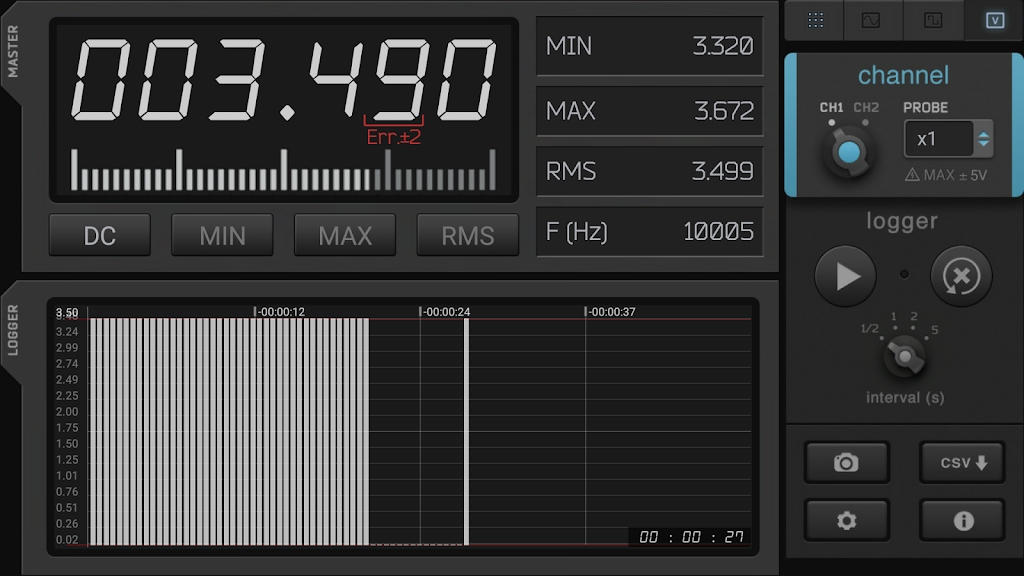Select the LOGGER side panel tab
This screenshot has height=576, width=1024.
click(13, 330)
